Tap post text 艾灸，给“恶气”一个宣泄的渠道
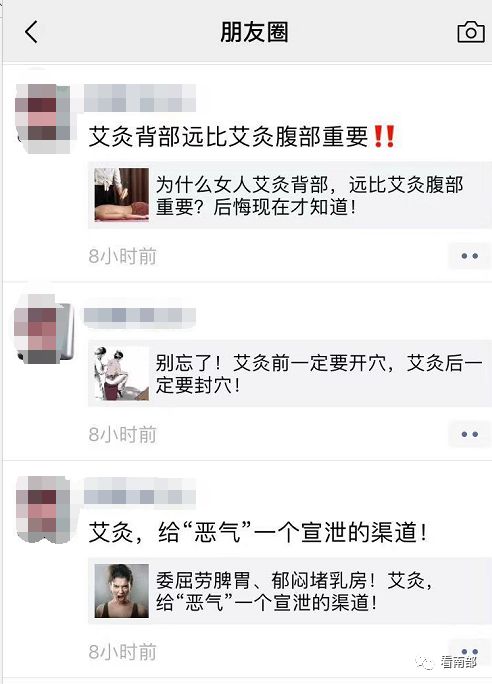The image size is (492, 684). 257,532
